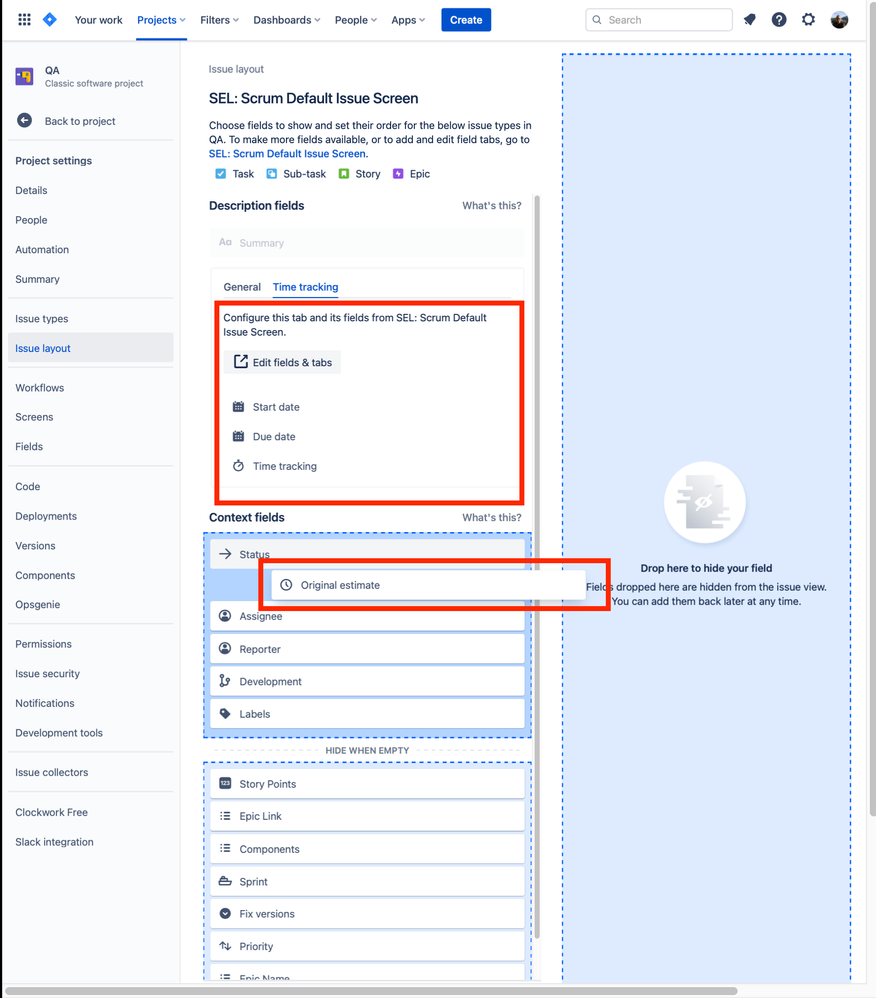Click the Story issue type icon

click(344, 174)
